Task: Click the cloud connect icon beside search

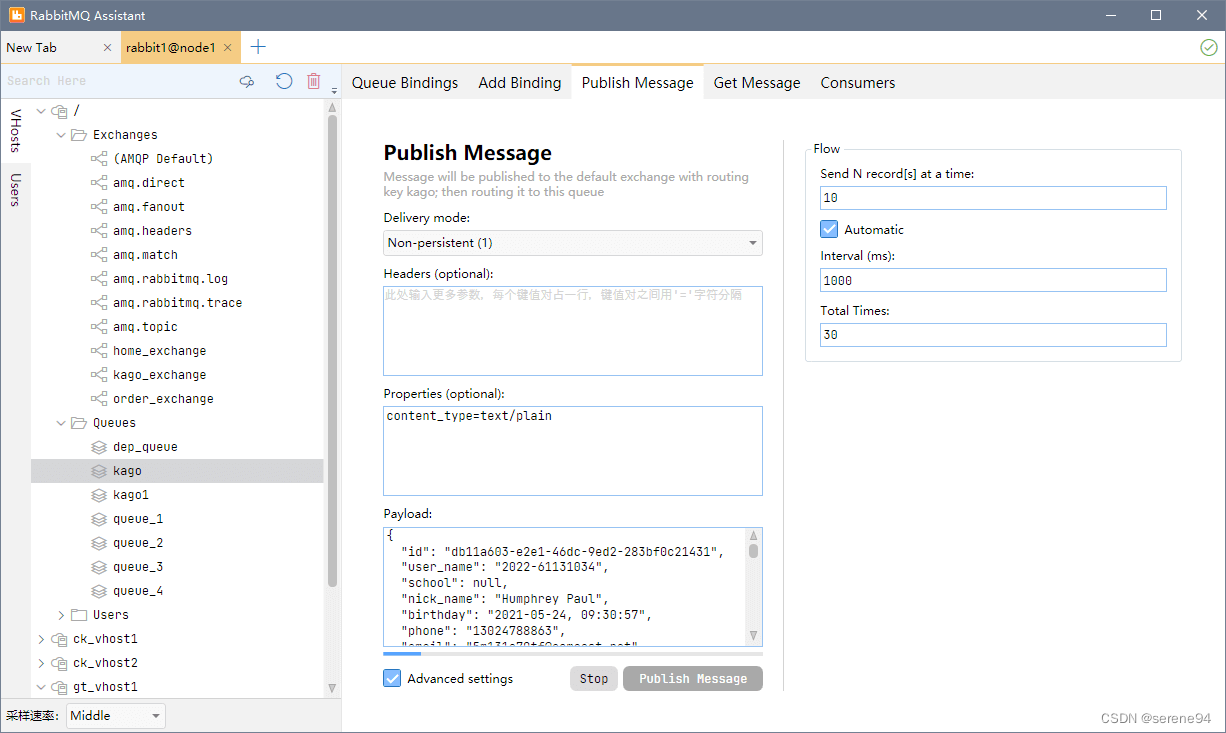Action: (247, 82)
